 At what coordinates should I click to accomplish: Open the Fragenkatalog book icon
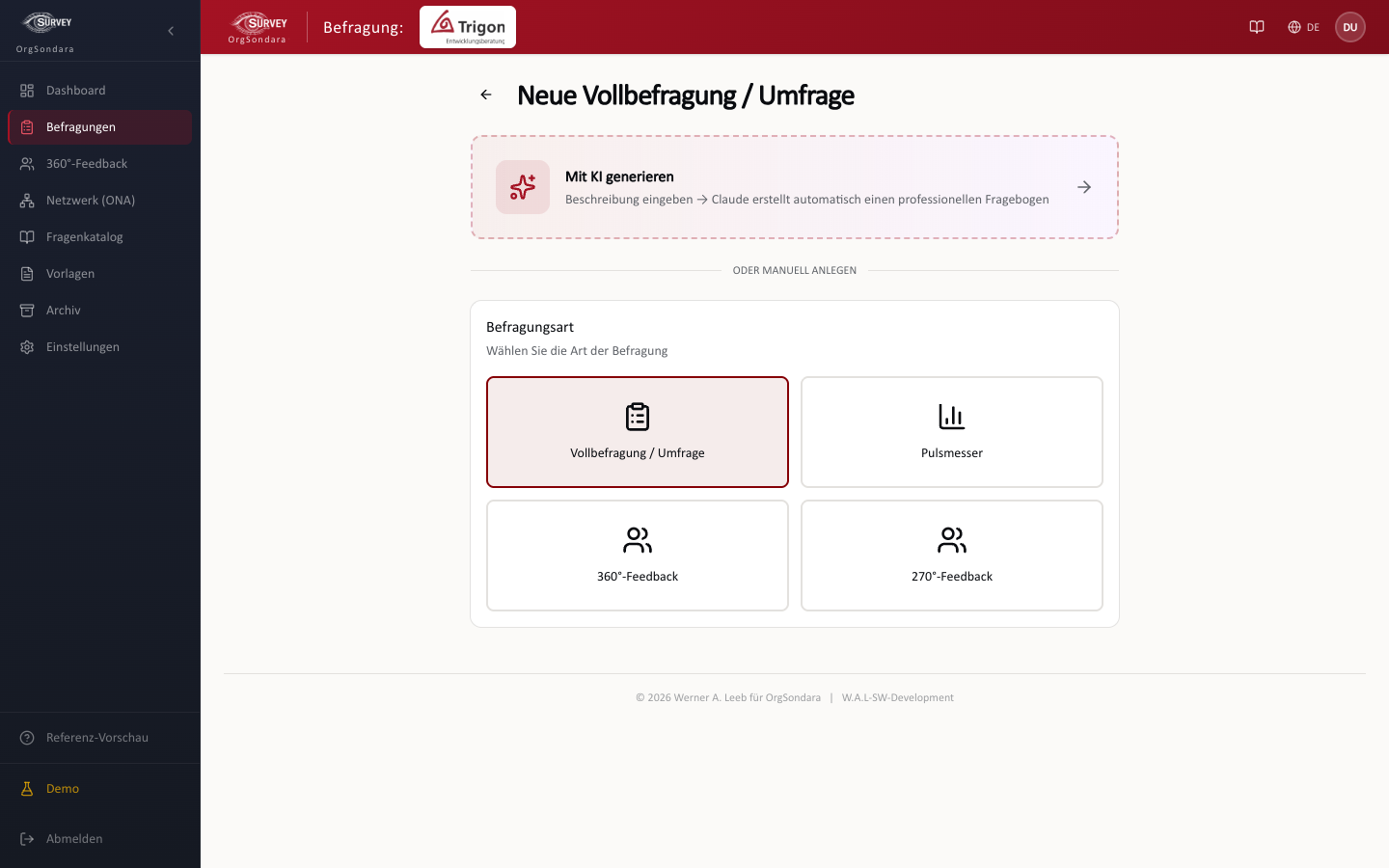point(27,237)
